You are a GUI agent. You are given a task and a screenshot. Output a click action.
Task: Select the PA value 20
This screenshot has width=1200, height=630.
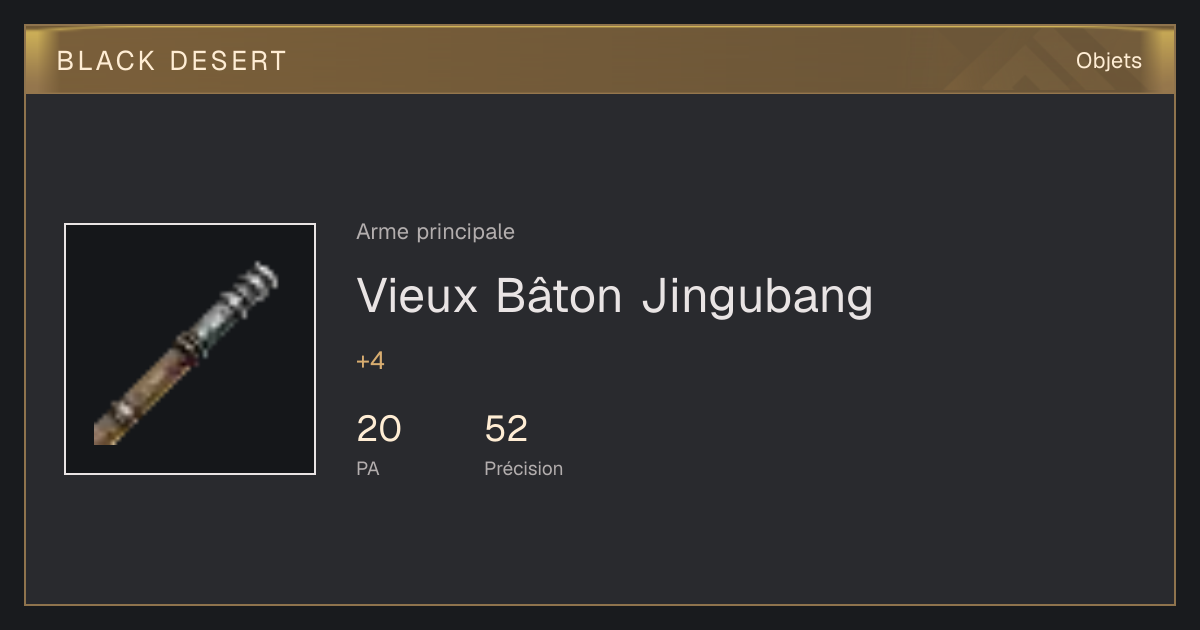(x=379, y=429)
